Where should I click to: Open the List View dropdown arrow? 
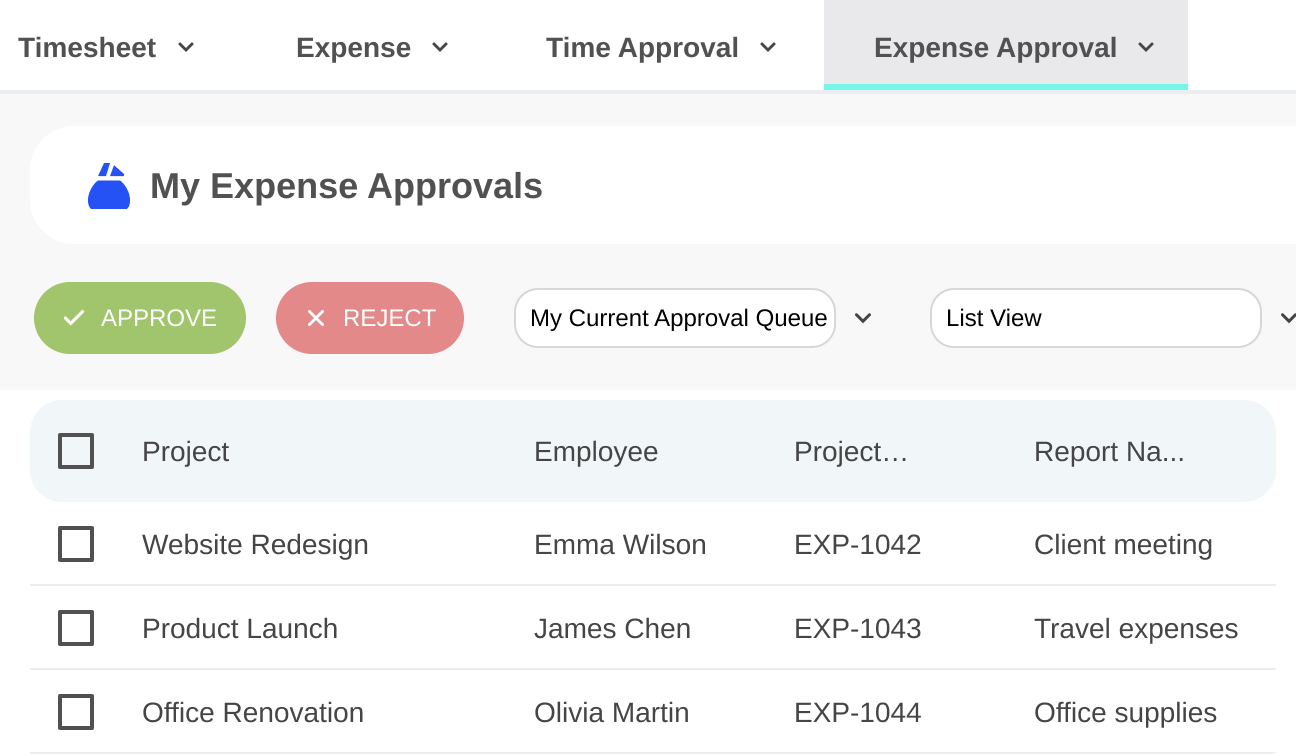tap(1287, 318)
